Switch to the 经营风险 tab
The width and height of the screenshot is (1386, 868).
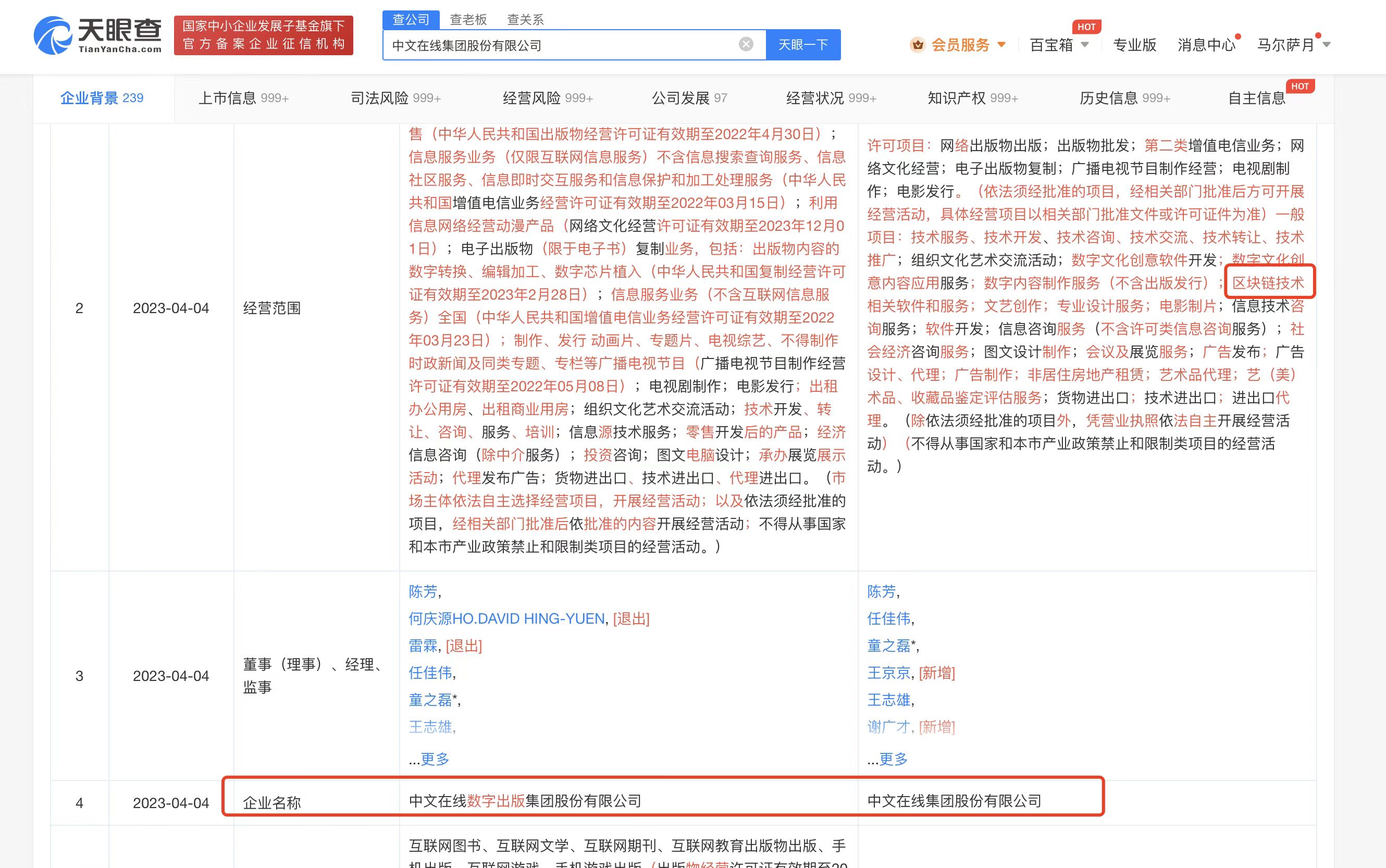(x=548, y=98)
